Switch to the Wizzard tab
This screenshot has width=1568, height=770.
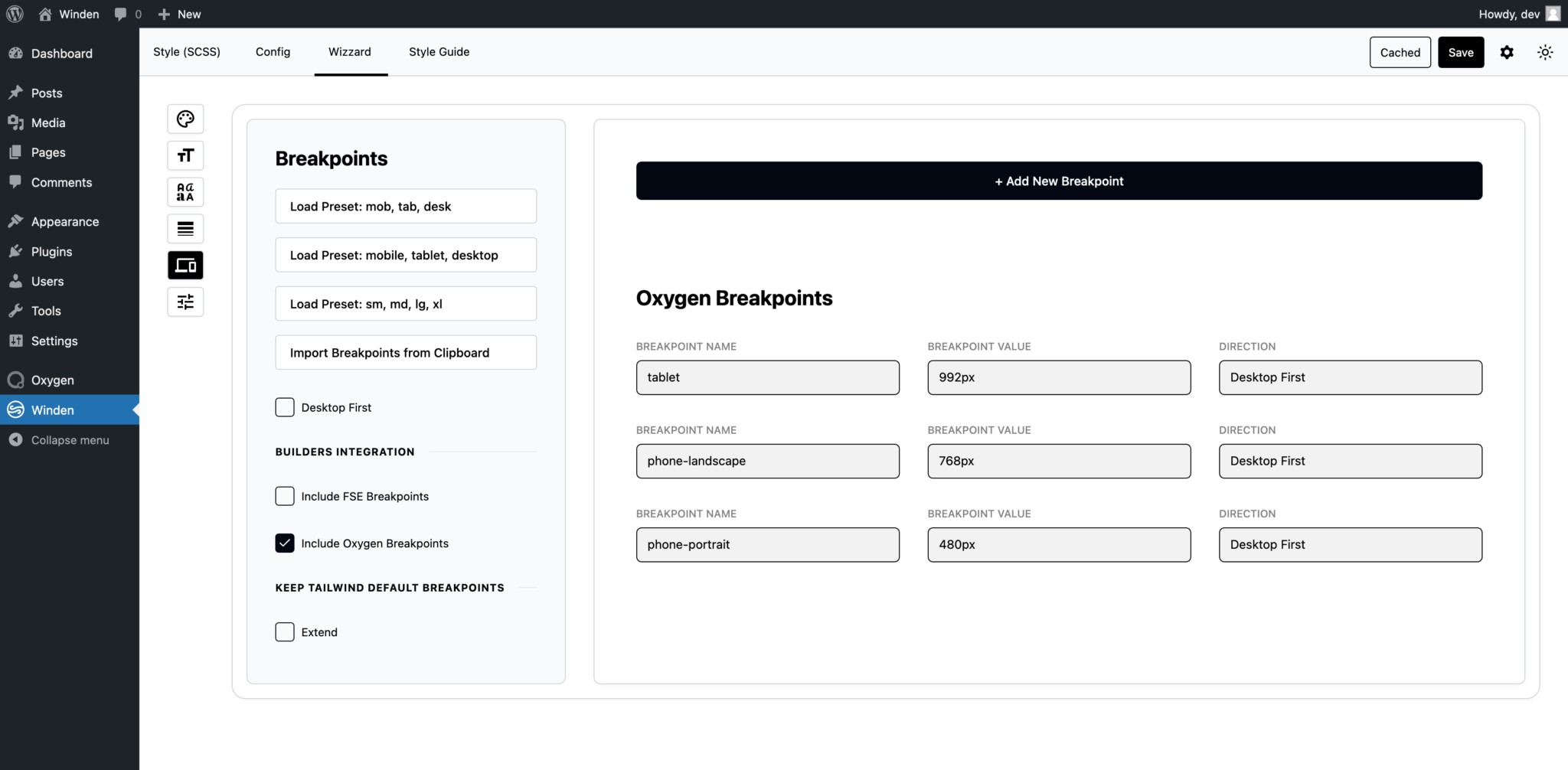pos(350,52)
